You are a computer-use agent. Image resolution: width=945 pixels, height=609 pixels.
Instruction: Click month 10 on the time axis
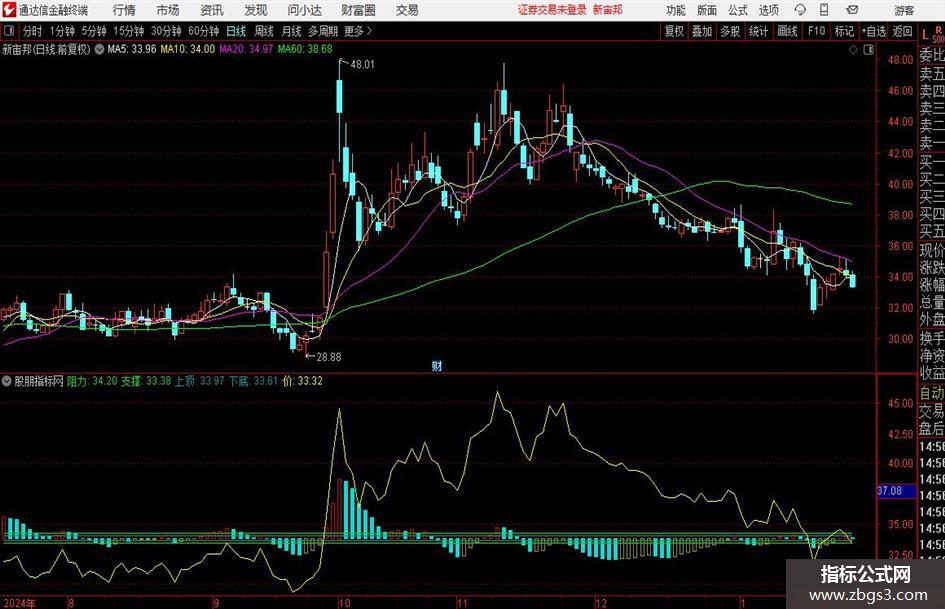(344, 603)
